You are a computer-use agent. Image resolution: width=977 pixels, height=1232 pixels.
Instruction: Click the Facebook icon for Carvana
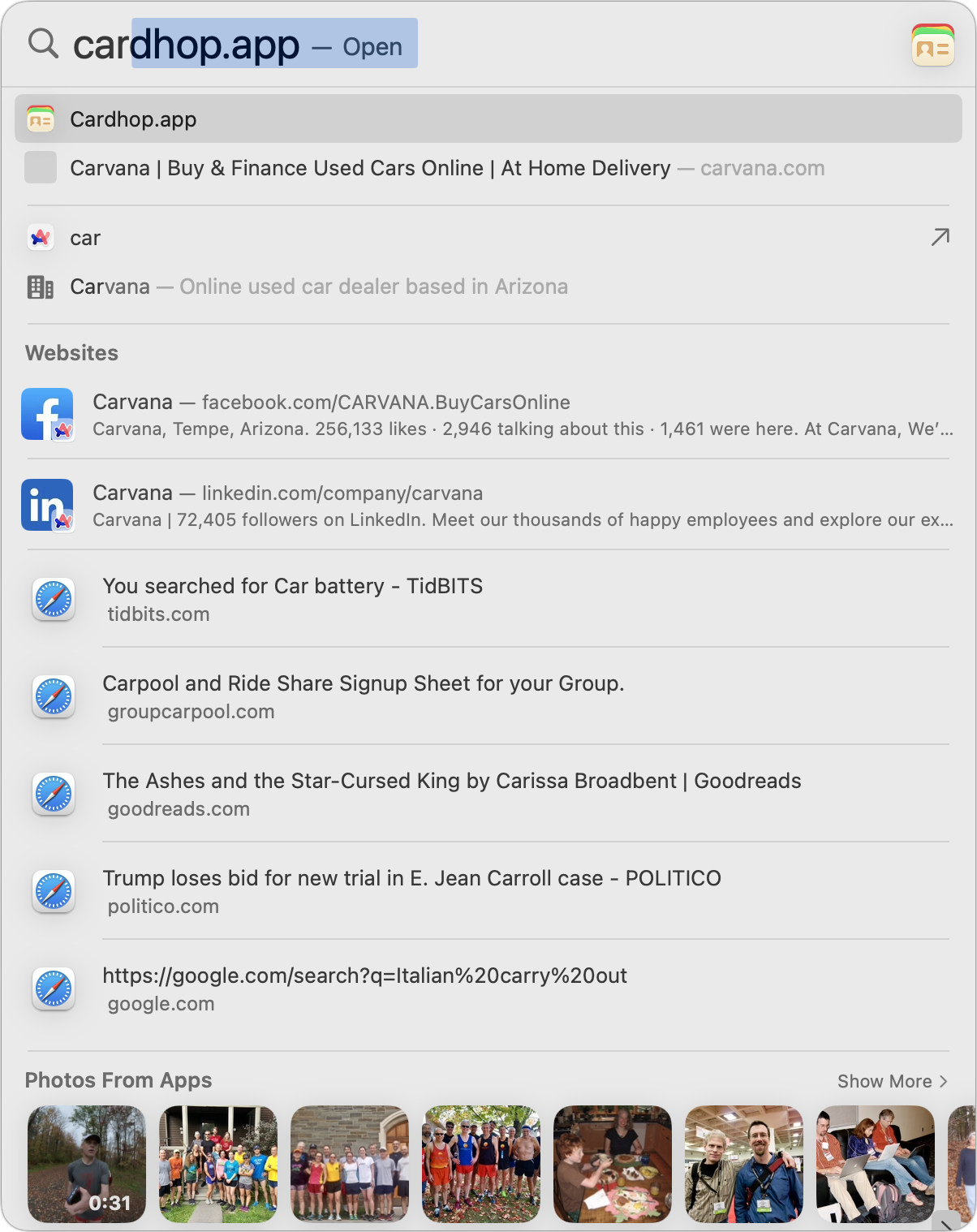pos(47,414)
